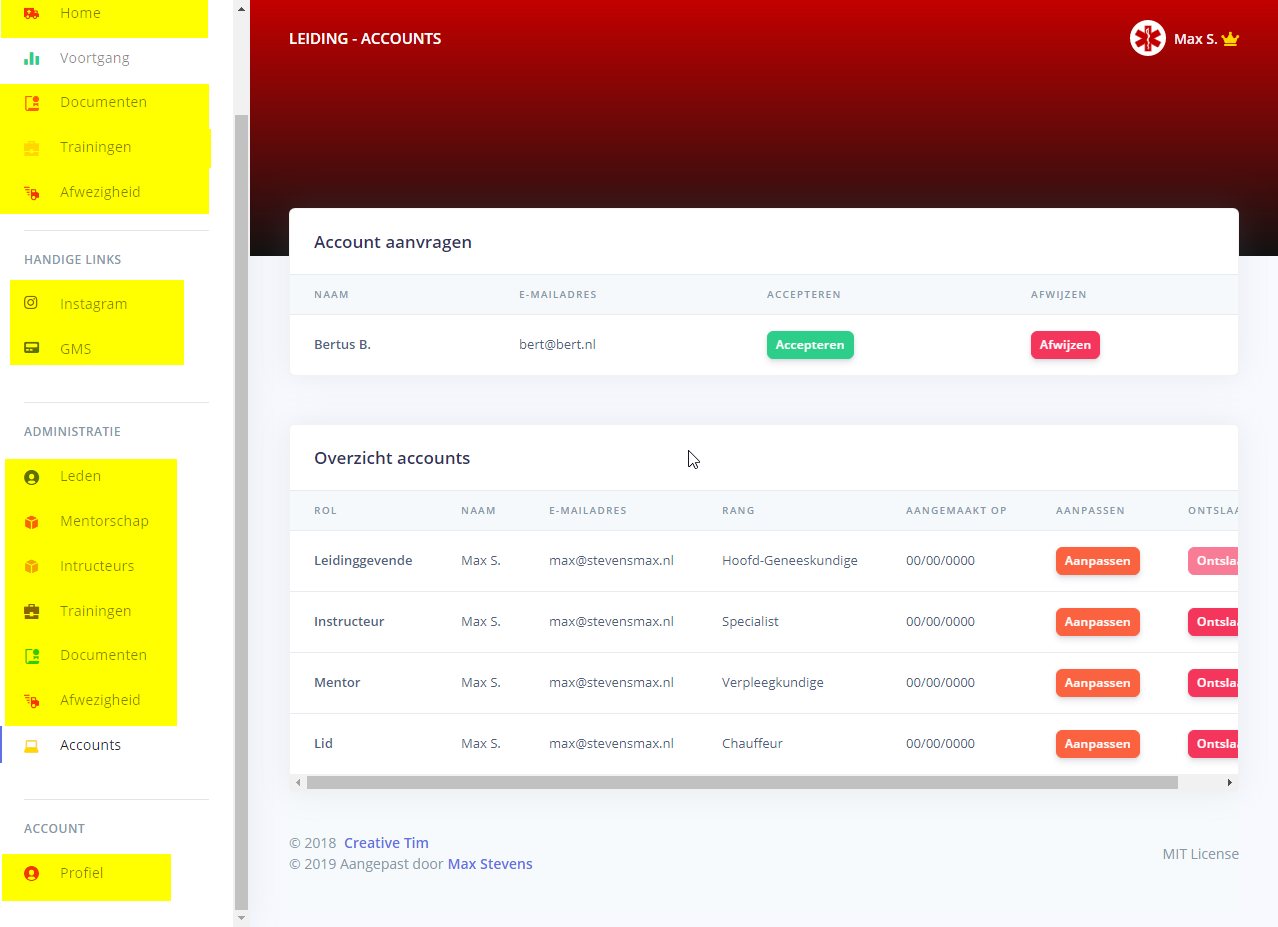
Task: Click the accounts table horizontal scrollbar
Action: (741, 783)
